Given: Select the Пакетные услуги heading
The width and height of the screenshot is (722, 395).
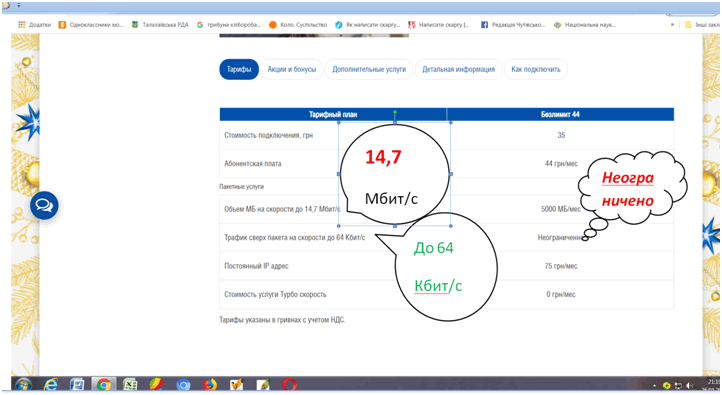Looking at the screenshot, I should point(241,186).
